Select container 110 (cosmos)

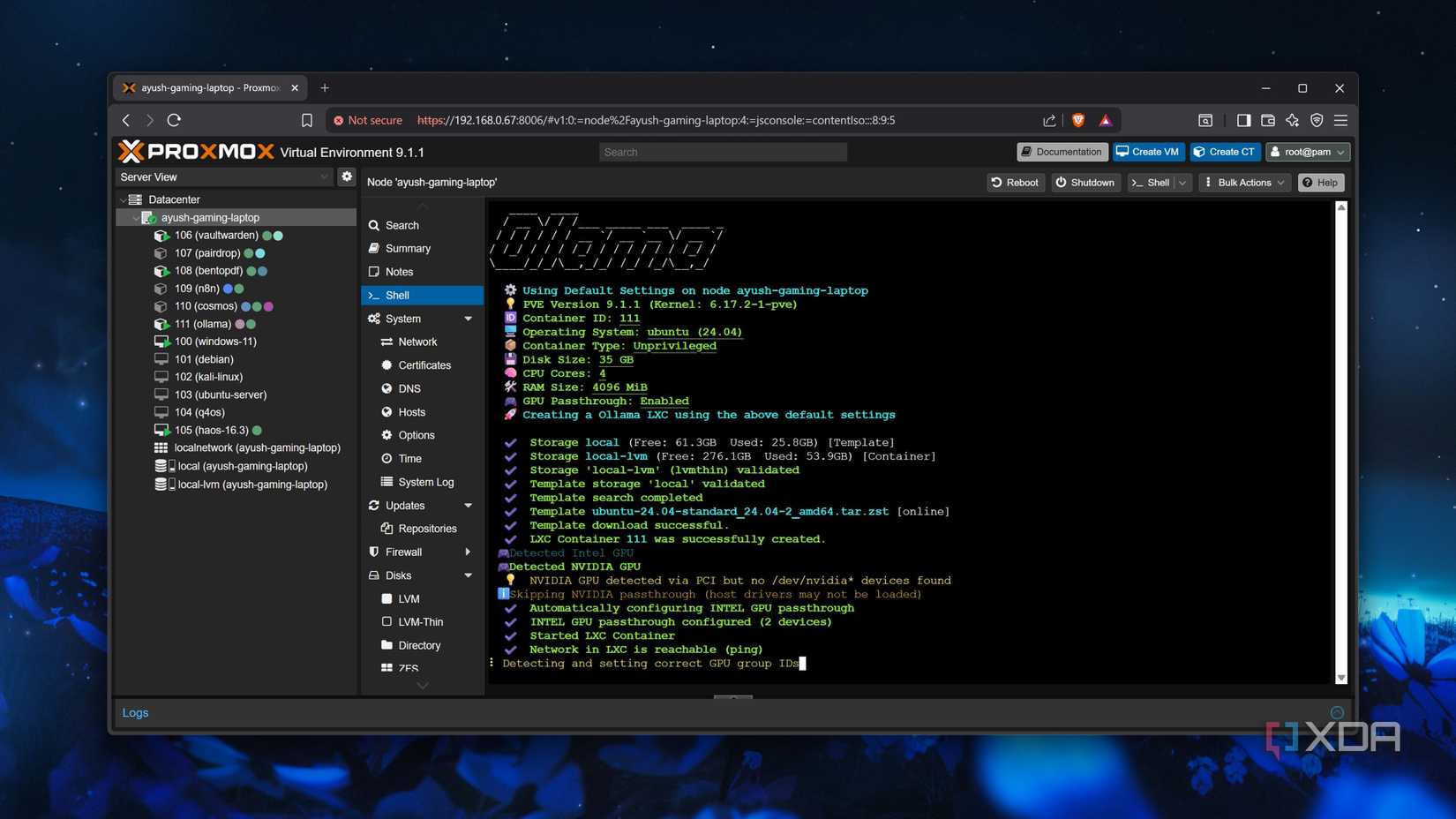pos(206,306)
